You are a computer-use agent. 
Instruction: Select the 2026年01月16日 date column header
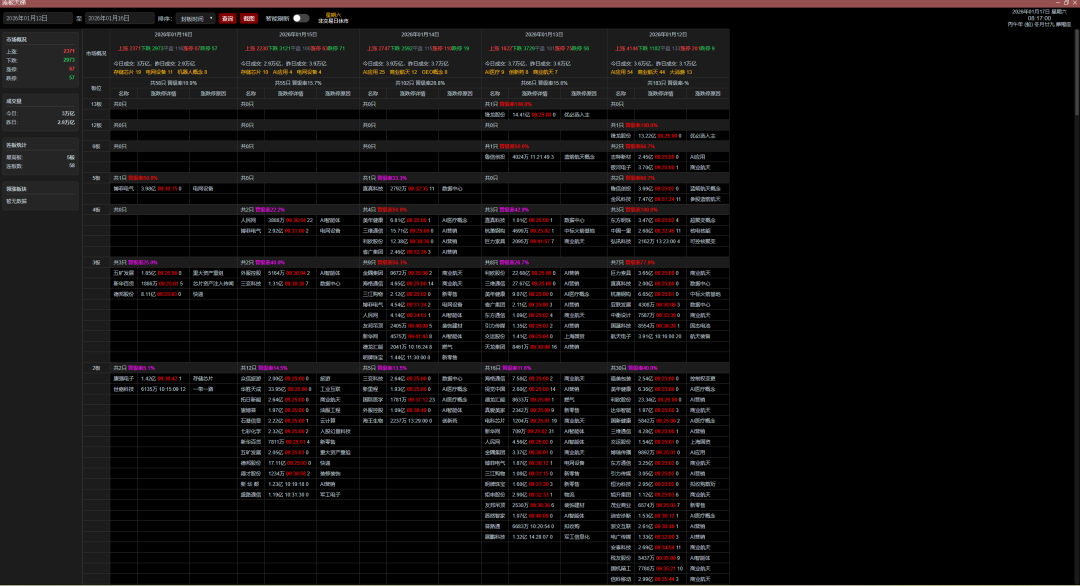172,34
